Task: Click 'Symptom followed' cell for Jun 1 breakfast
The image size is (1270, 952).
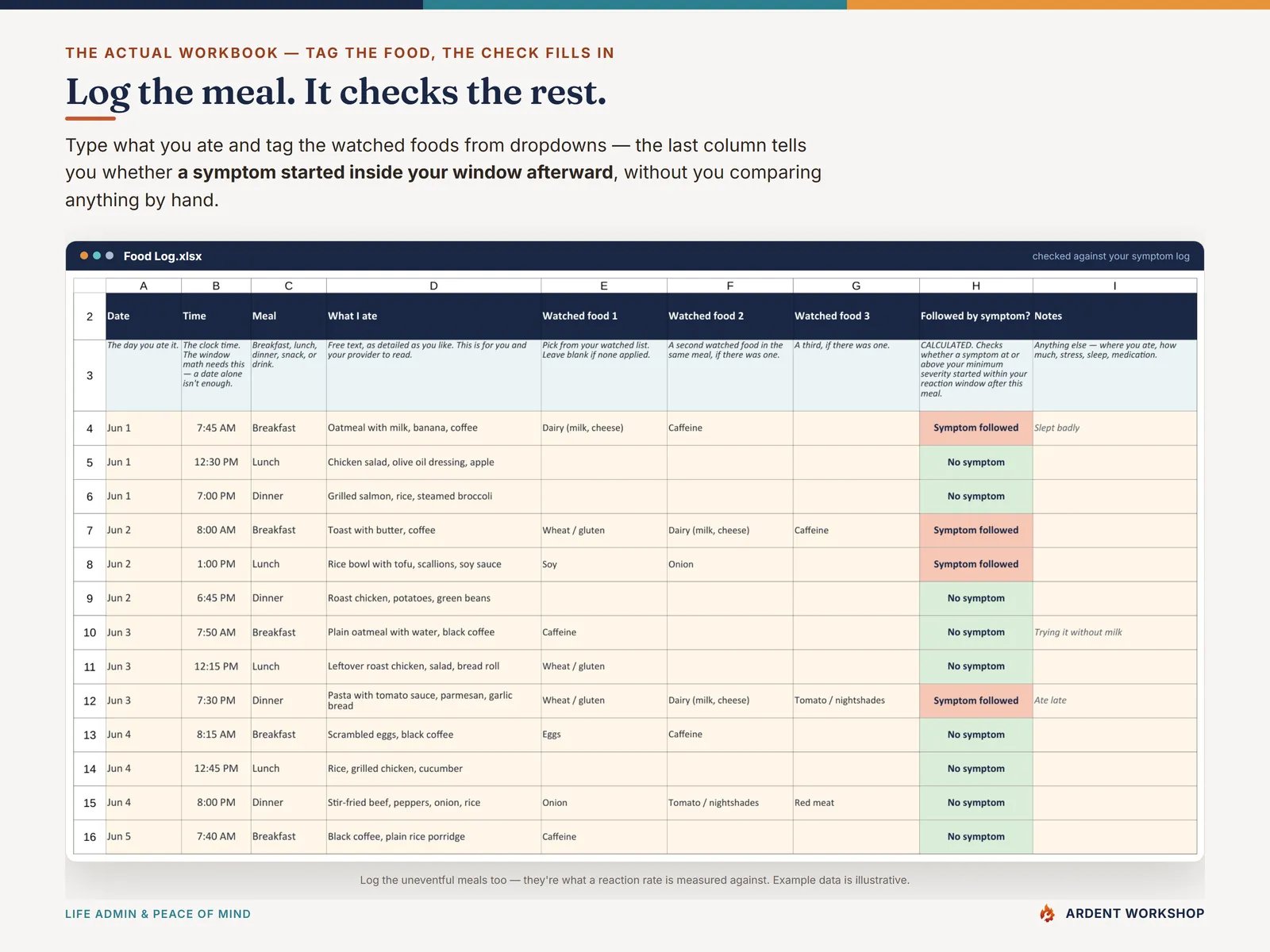Action: coord(976,428)
